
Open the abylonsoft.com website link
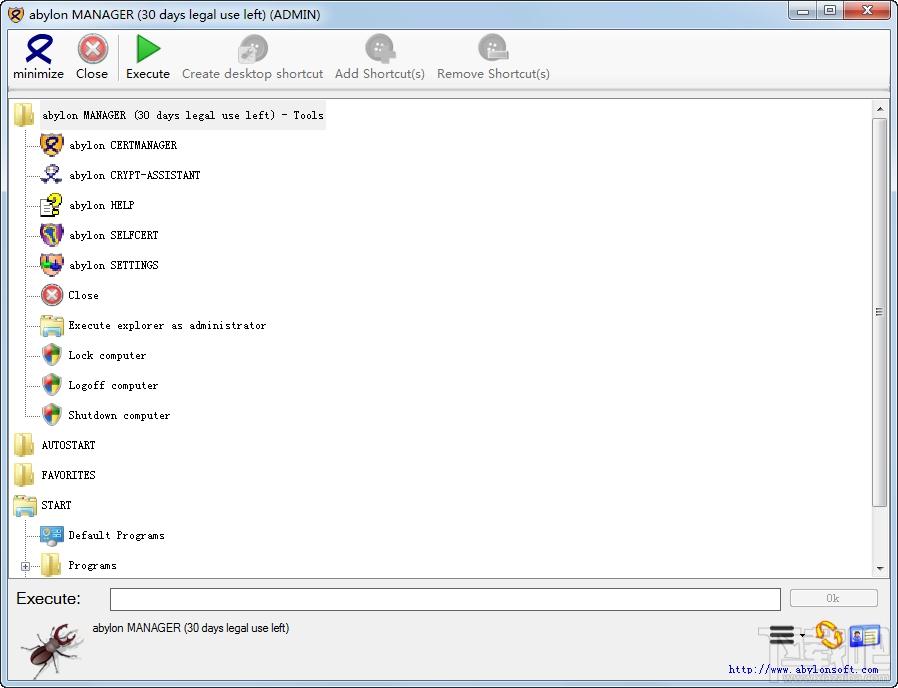pyautogui.click(x=803, y=669)
